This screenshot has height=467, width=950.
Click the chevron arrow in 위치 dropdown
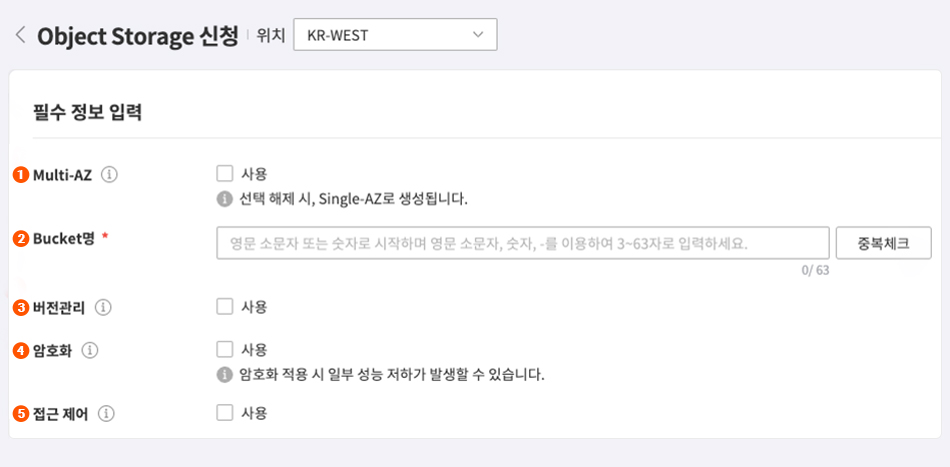tap(476, 36)
